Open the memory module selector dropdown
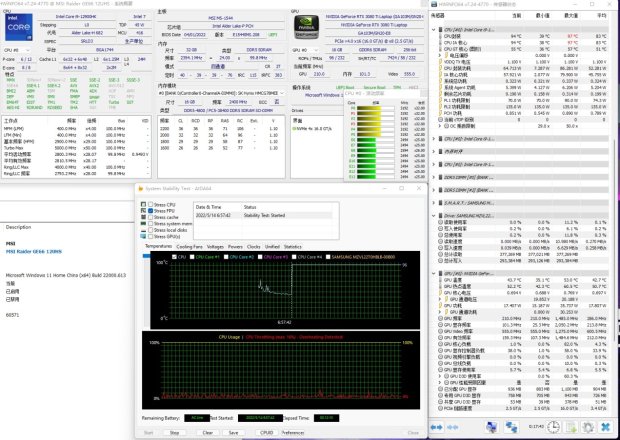 coord(221,93)
